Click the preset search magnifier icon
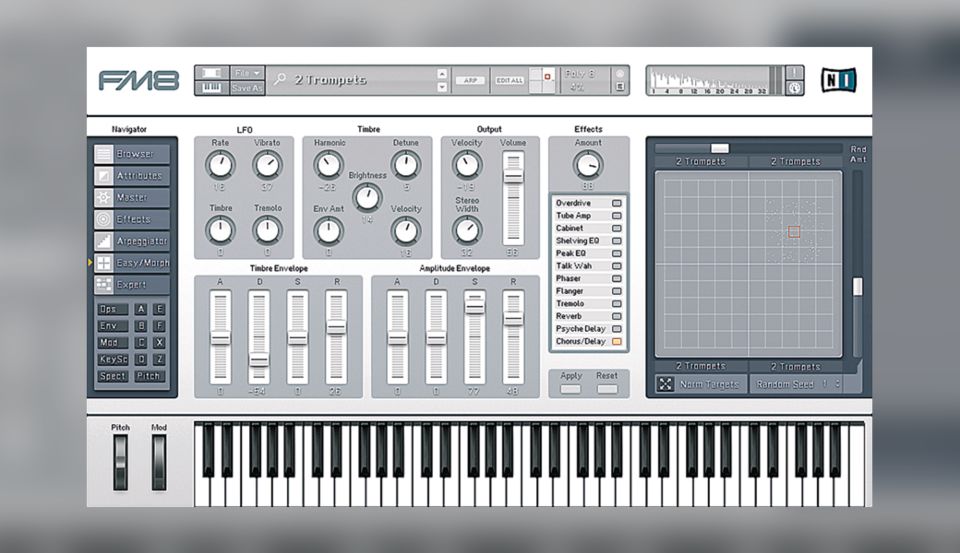The image size is (960, 553). [x=281, y=79]
